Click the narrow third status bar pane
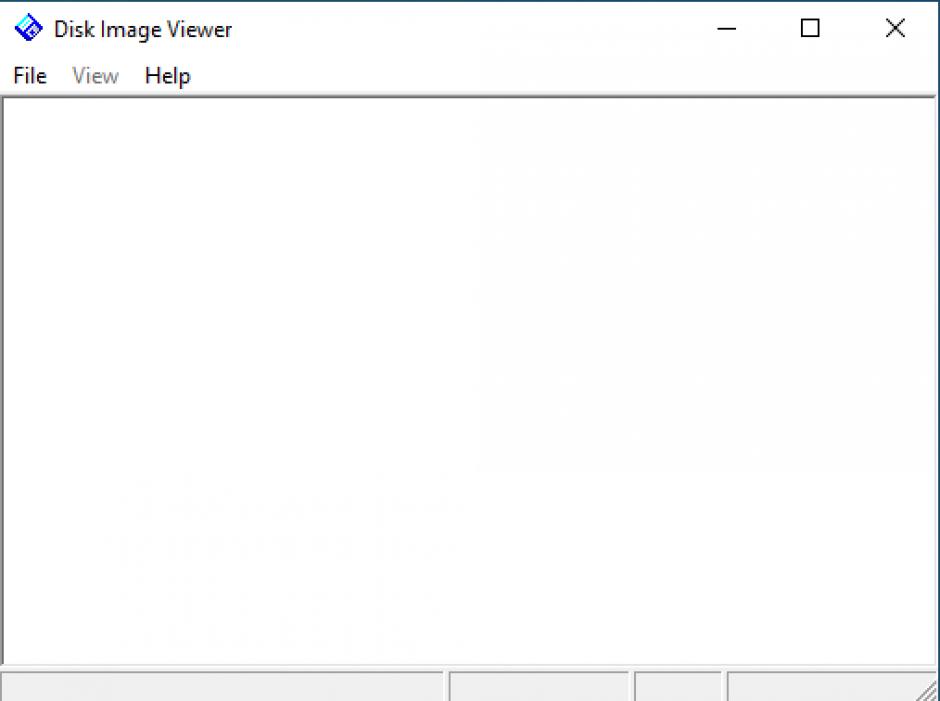The width and height of the screenshot is (940, 701). [678, 687]
